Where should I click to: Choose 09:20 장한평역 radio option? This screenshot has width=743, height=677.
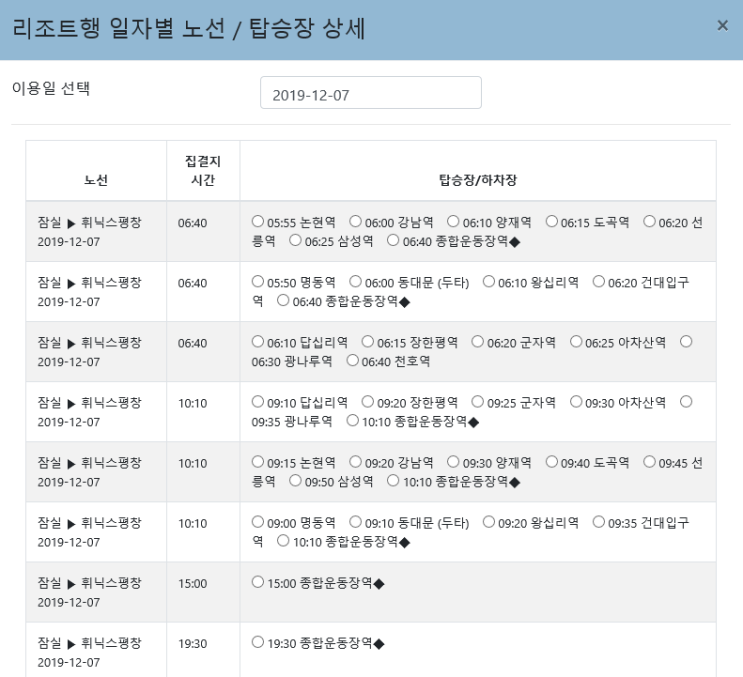(x=368, y=402)
